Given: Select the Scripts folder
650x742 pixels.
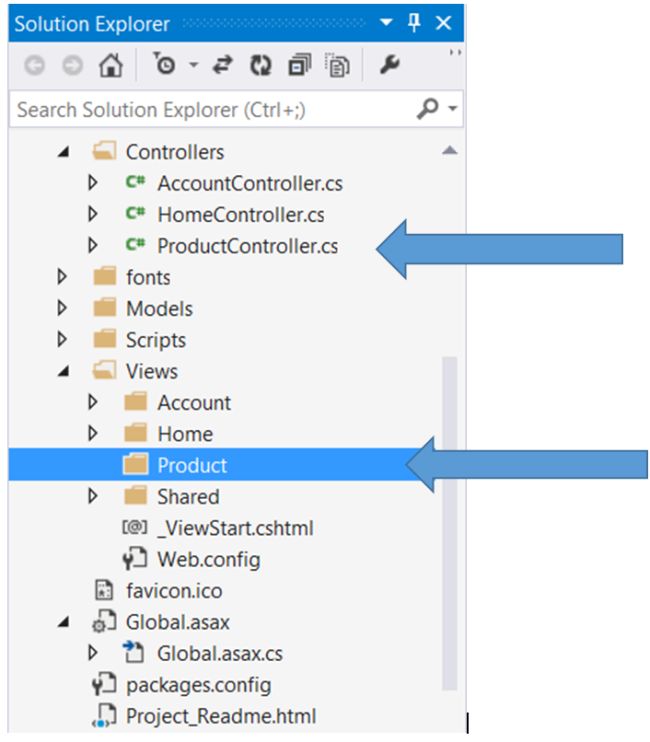Looking at the screenshot, I should click(156, 341).
